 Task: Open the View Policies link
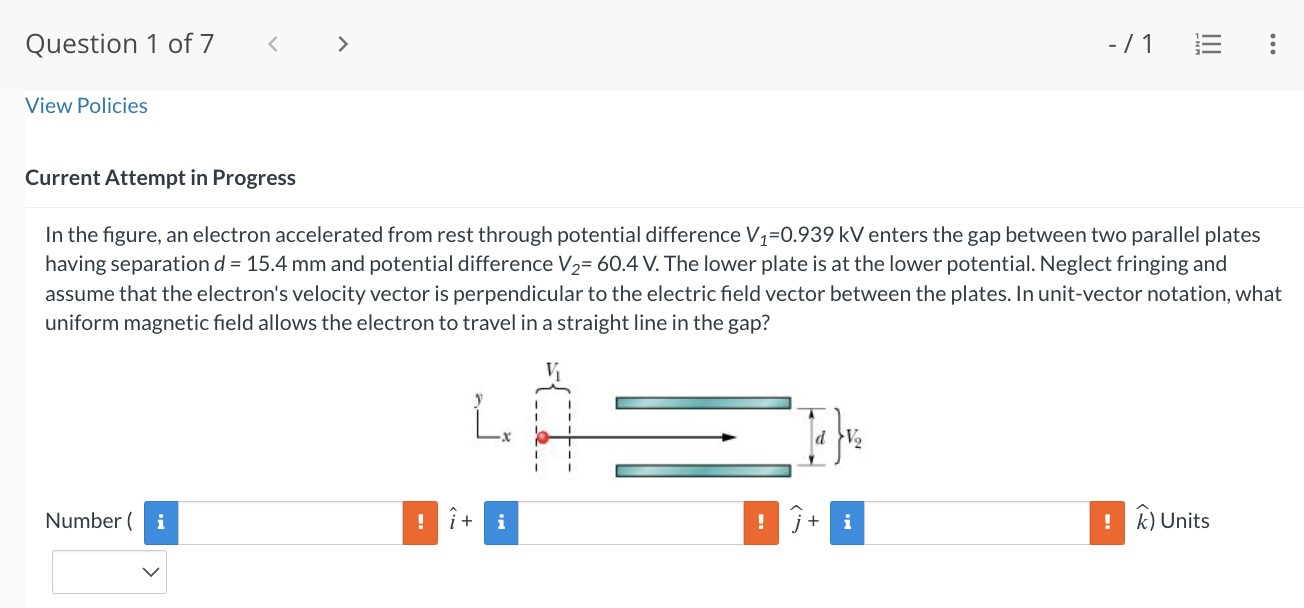click(86, 105)
